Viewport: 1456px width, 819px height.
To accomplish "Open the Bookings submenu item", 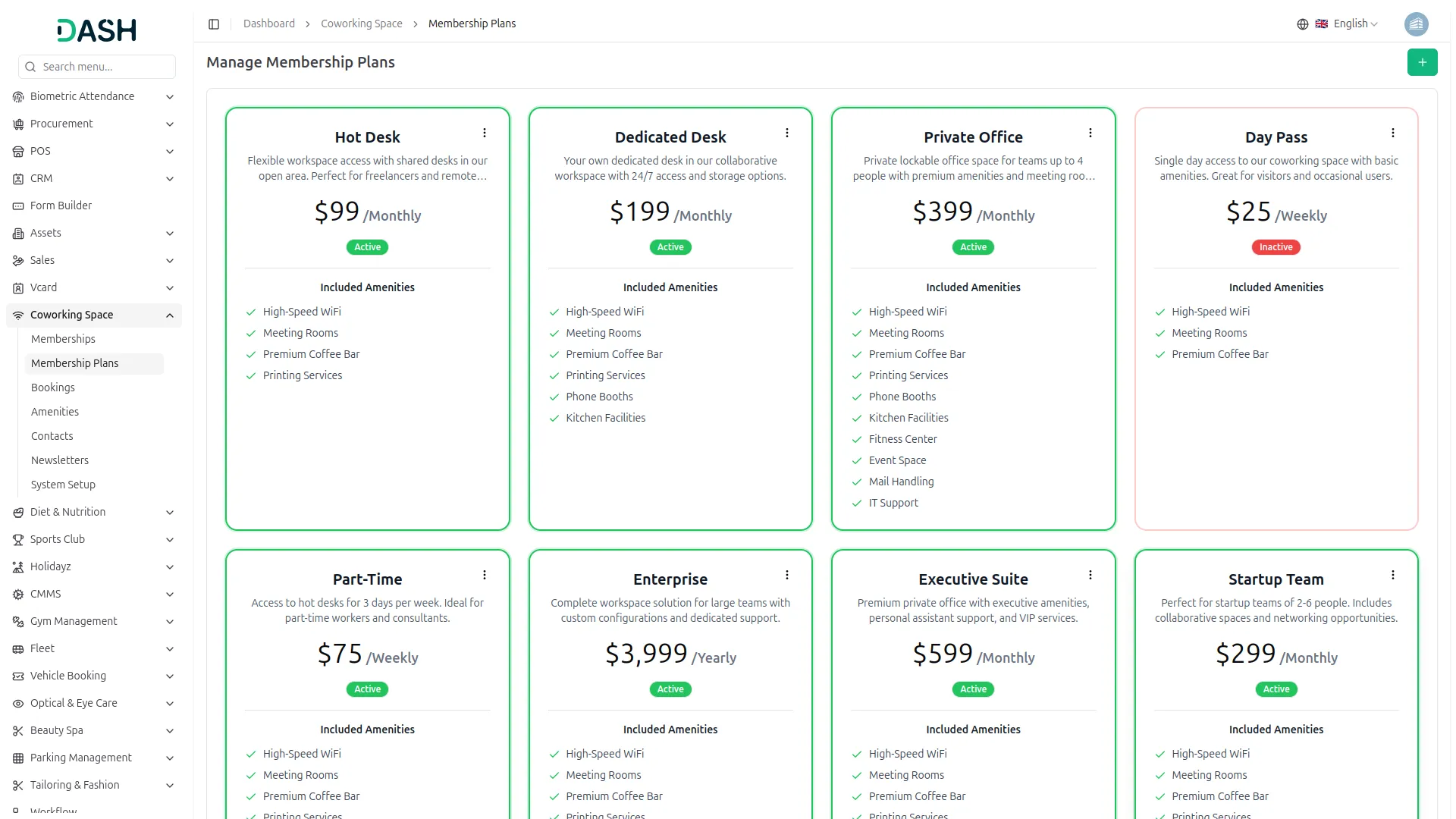I will click(53, 388).
